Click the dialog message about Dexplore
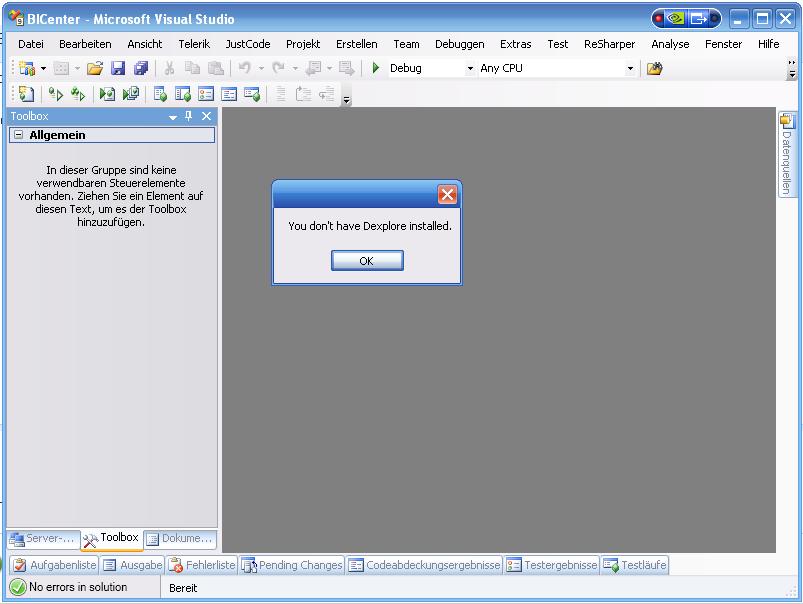This screenshot has width=803, height=604. coord(370,226)
